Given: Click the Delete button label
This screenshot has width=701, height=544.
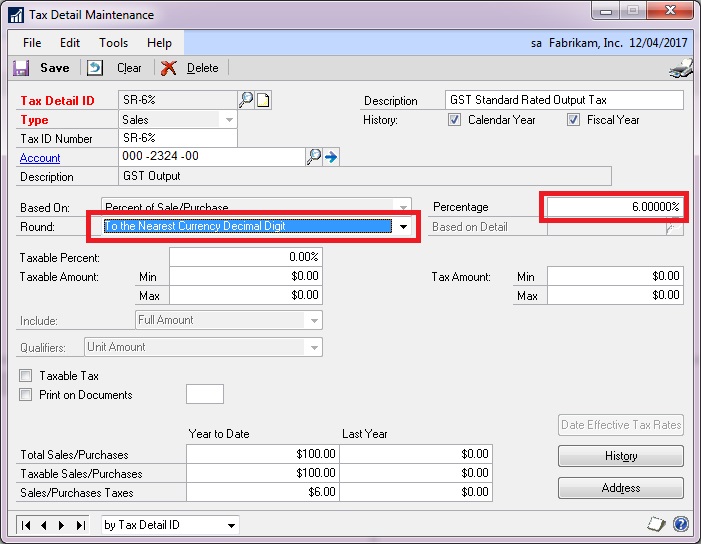Looking at the screenshot, I should [203, 68].
